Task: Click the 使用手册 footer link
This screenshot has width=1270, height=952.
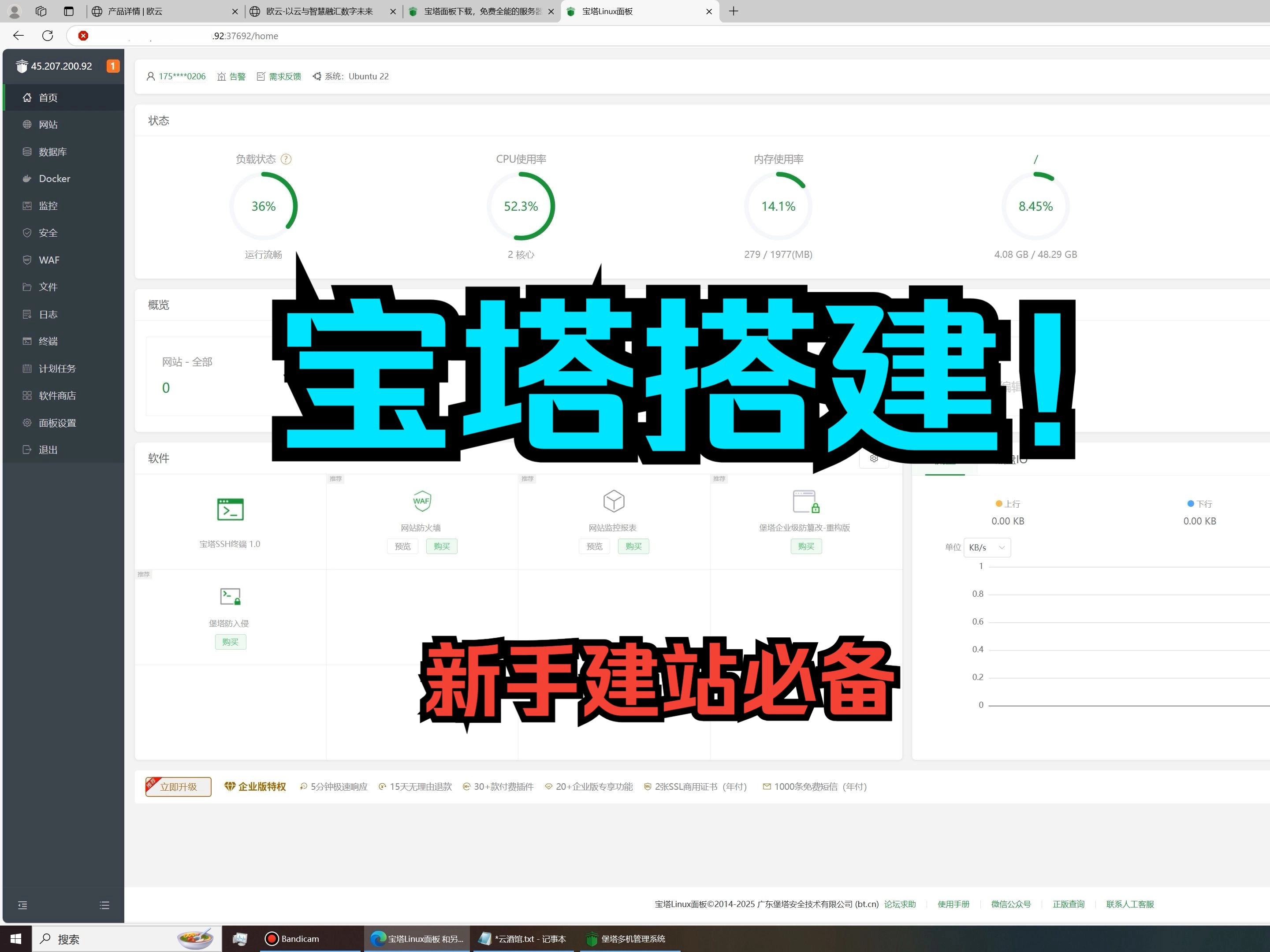Action: (x=953, y=904)
